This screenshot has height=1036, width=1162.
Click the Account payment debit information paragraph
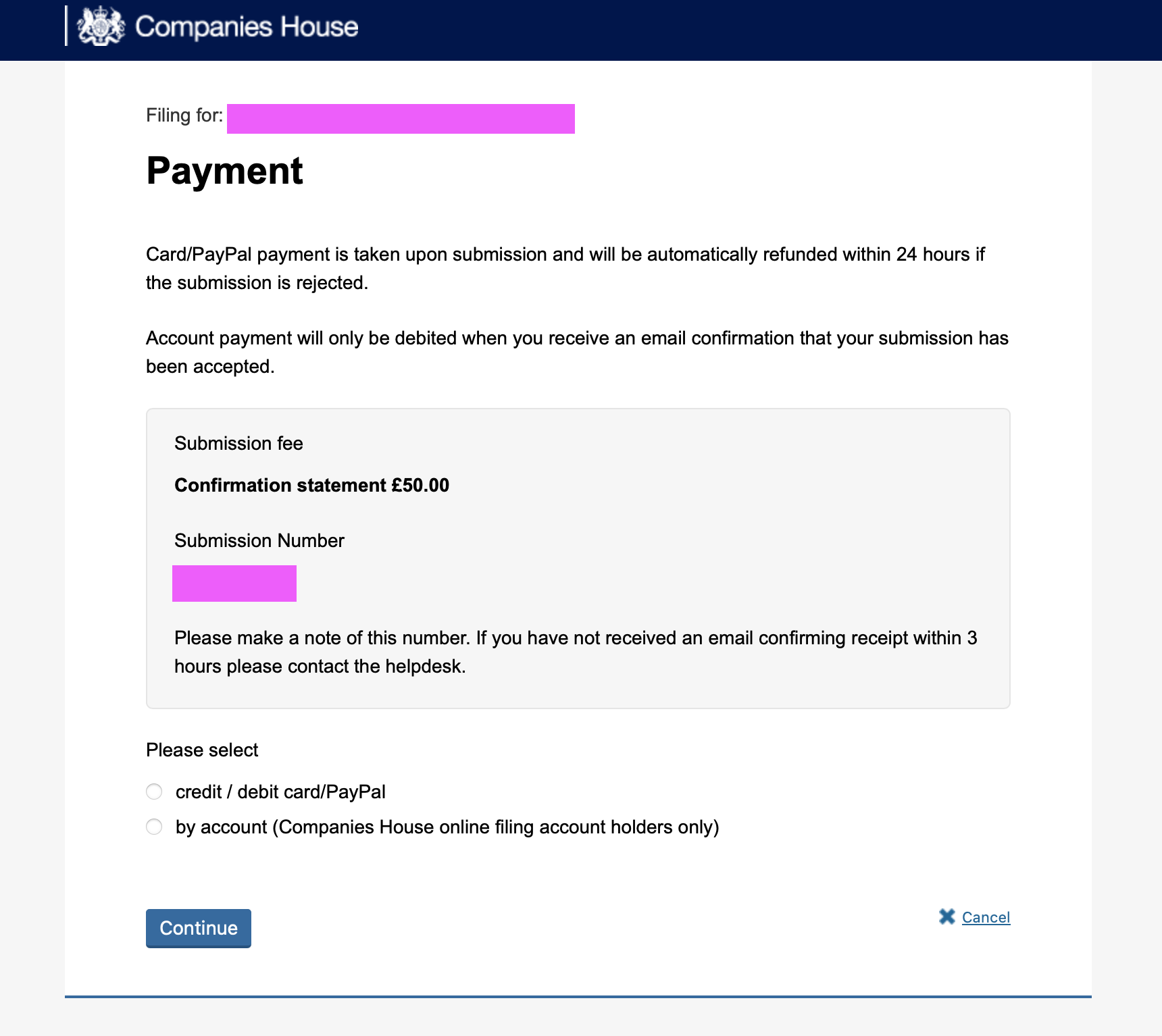click(577, 352)
